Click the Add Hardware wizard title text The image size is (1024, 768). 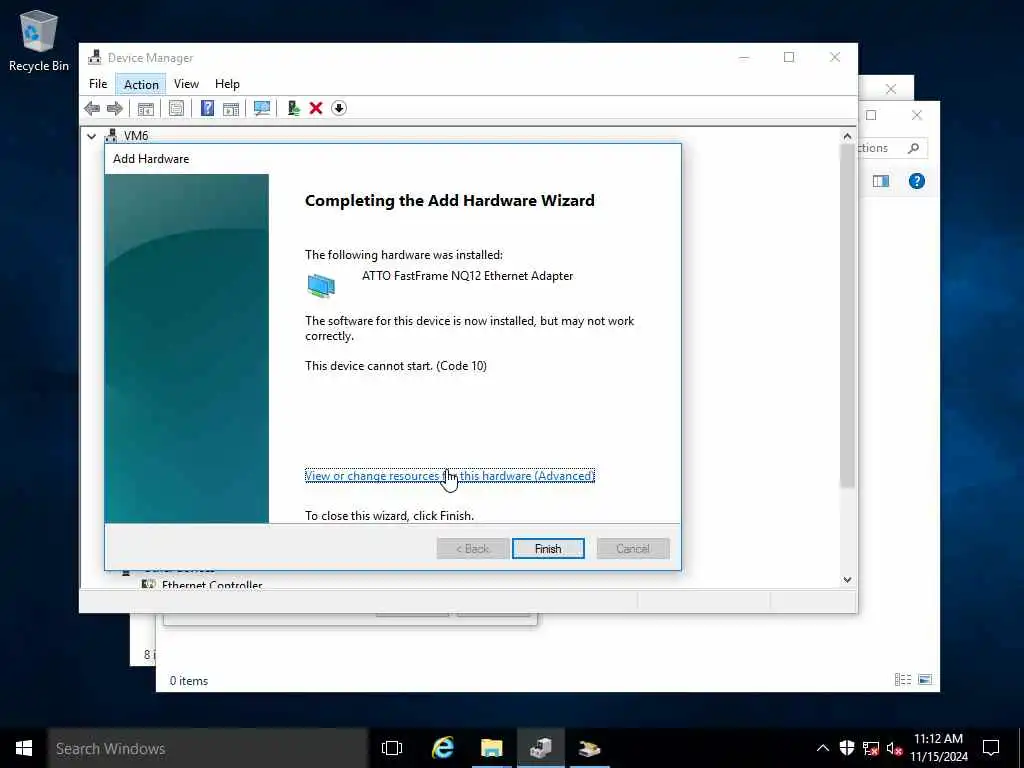coord(151,159)
